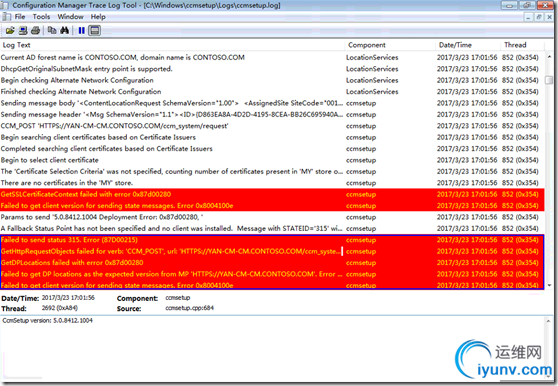Image resolution: width=558 pixels, height=386 pixels.
Task: Sort by Log Text column header
Action: 173,45
